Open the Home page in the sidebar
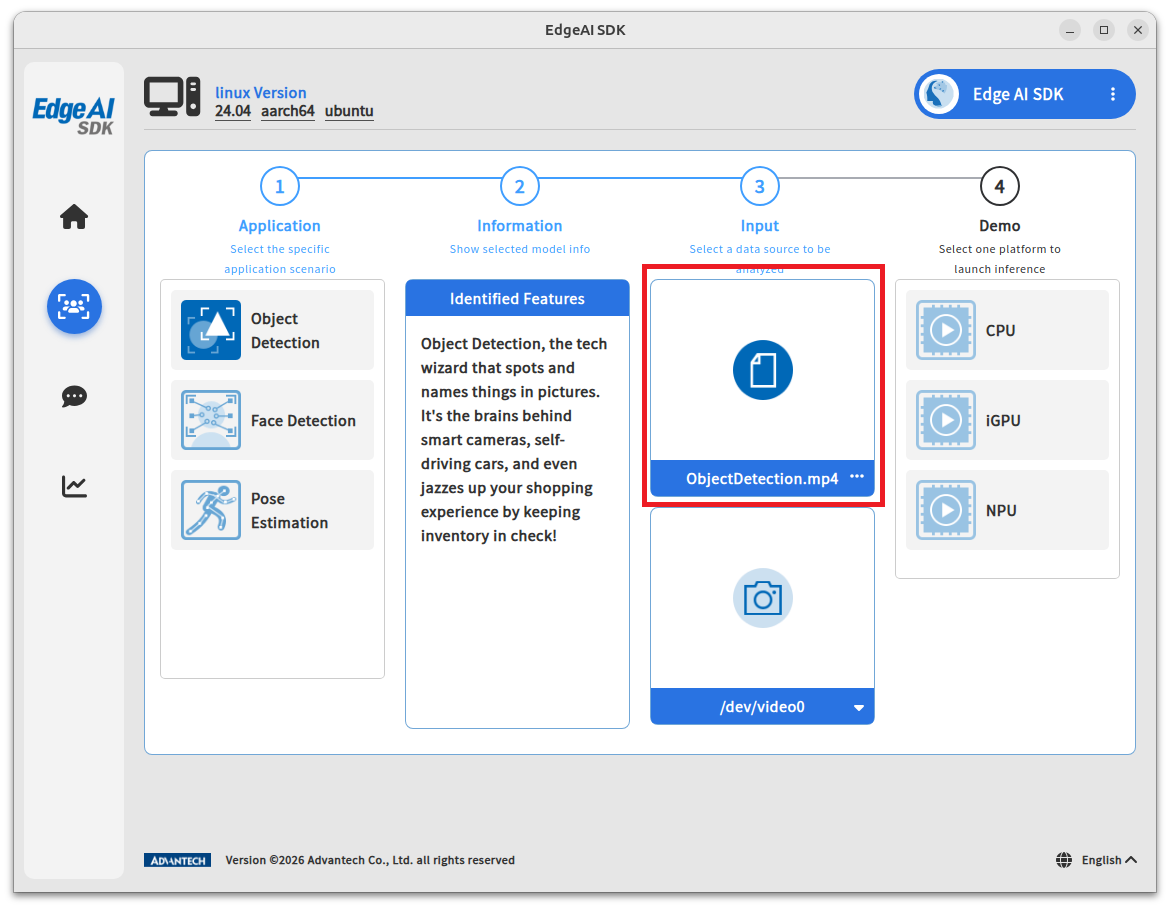The height and width of the screenshot is (909, 1170). 74,216
